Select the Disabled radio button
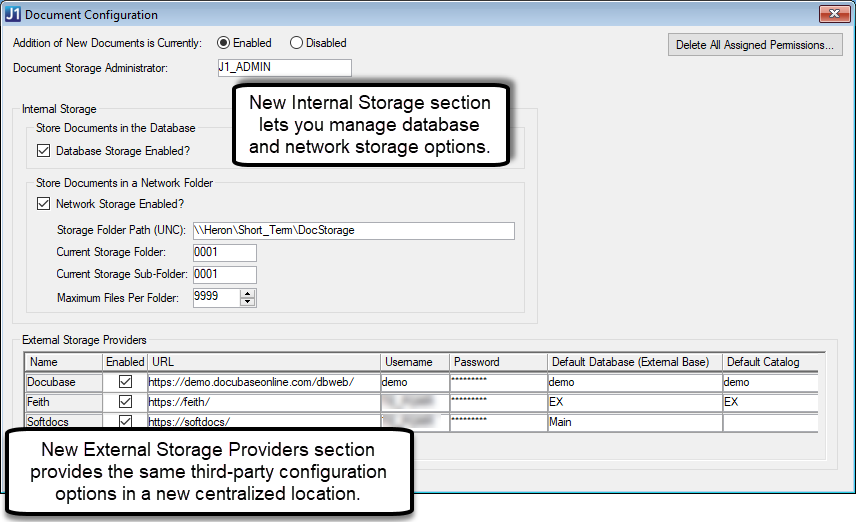 coord(296,43)
